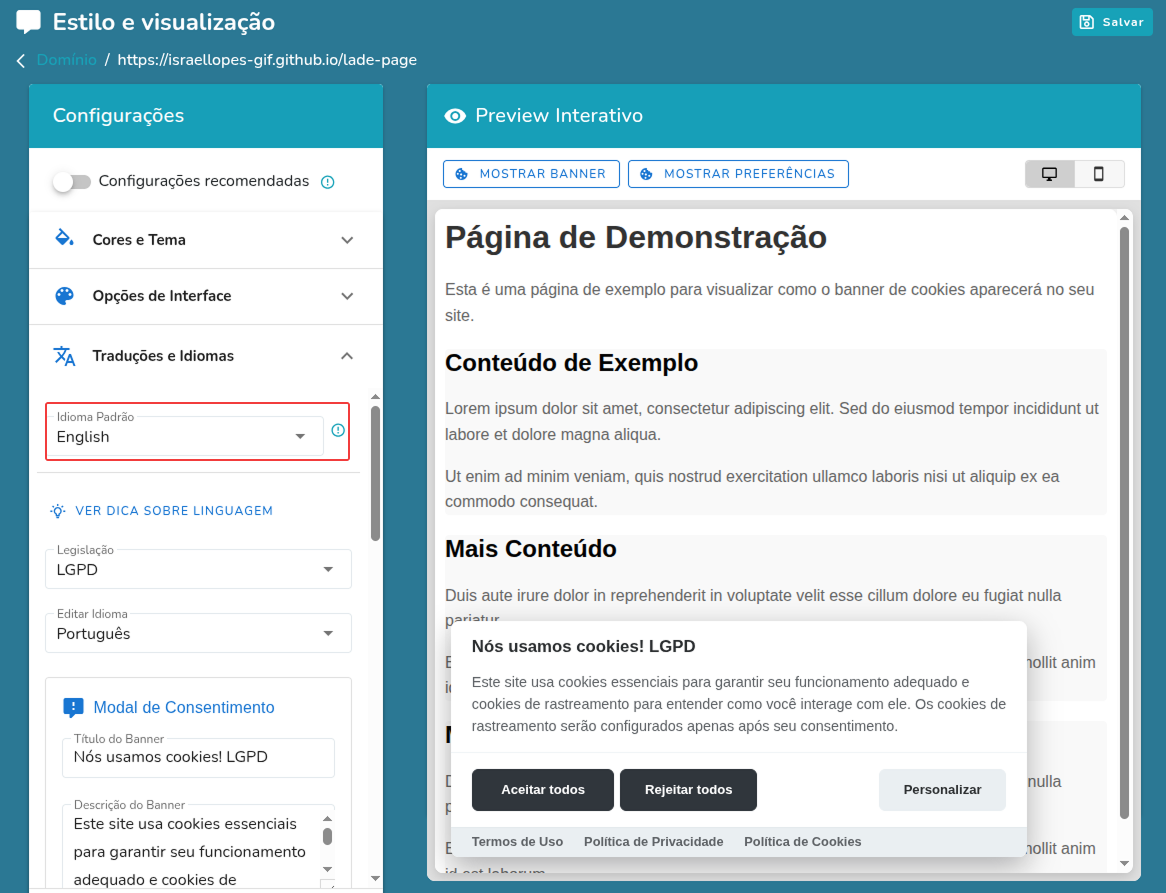Expand the Opções de Interface section

[347, 296]
